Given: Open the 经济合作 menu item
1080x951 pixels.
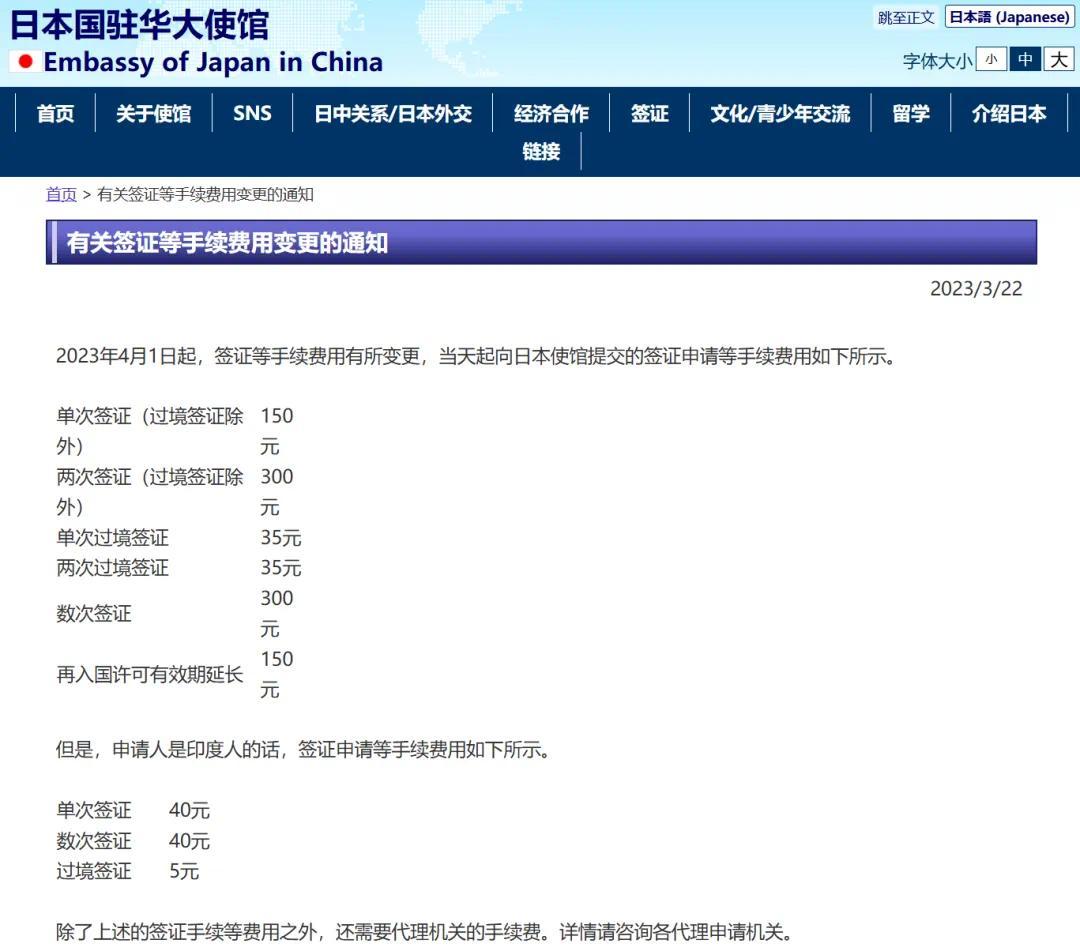Looking at the screenshot, I should 551,114.
